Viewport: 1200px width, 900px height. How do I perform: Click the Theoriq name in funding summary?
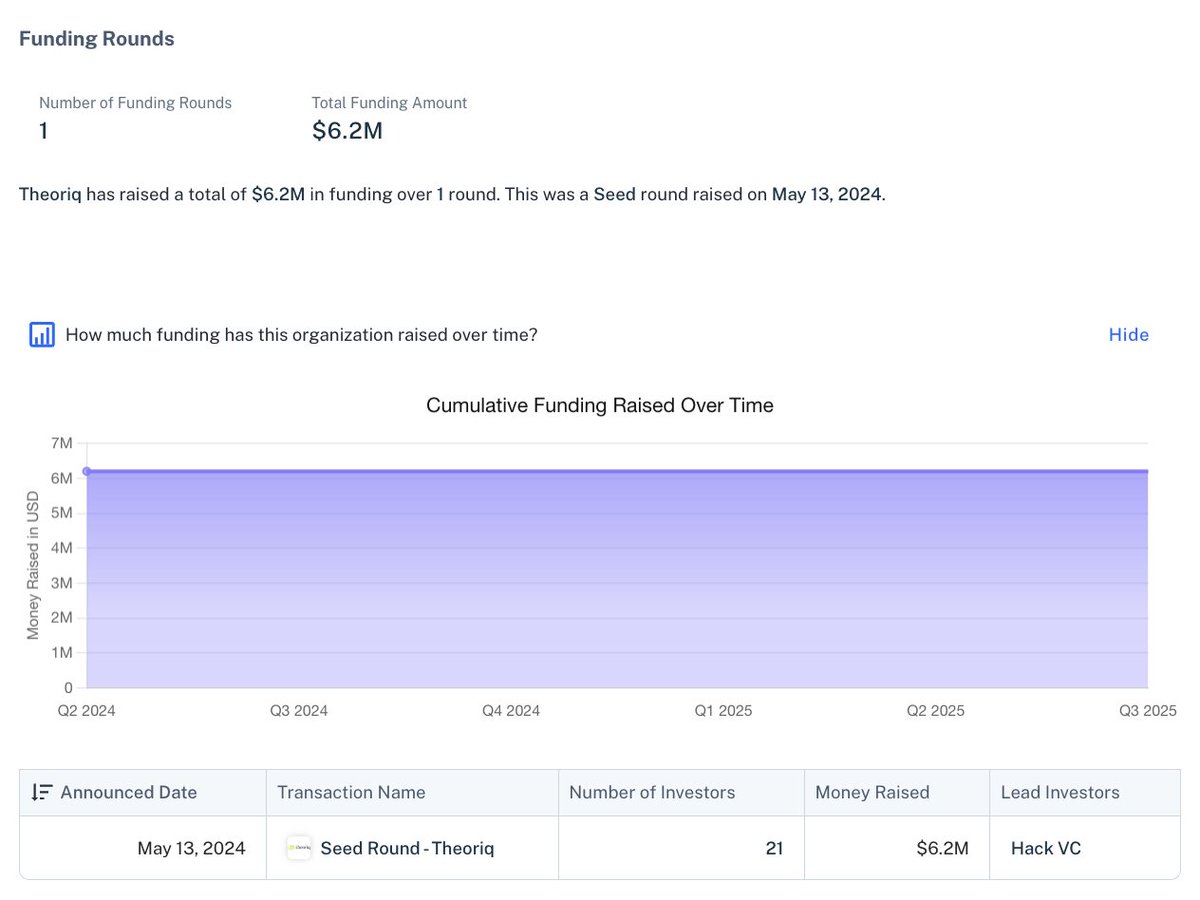50,194
